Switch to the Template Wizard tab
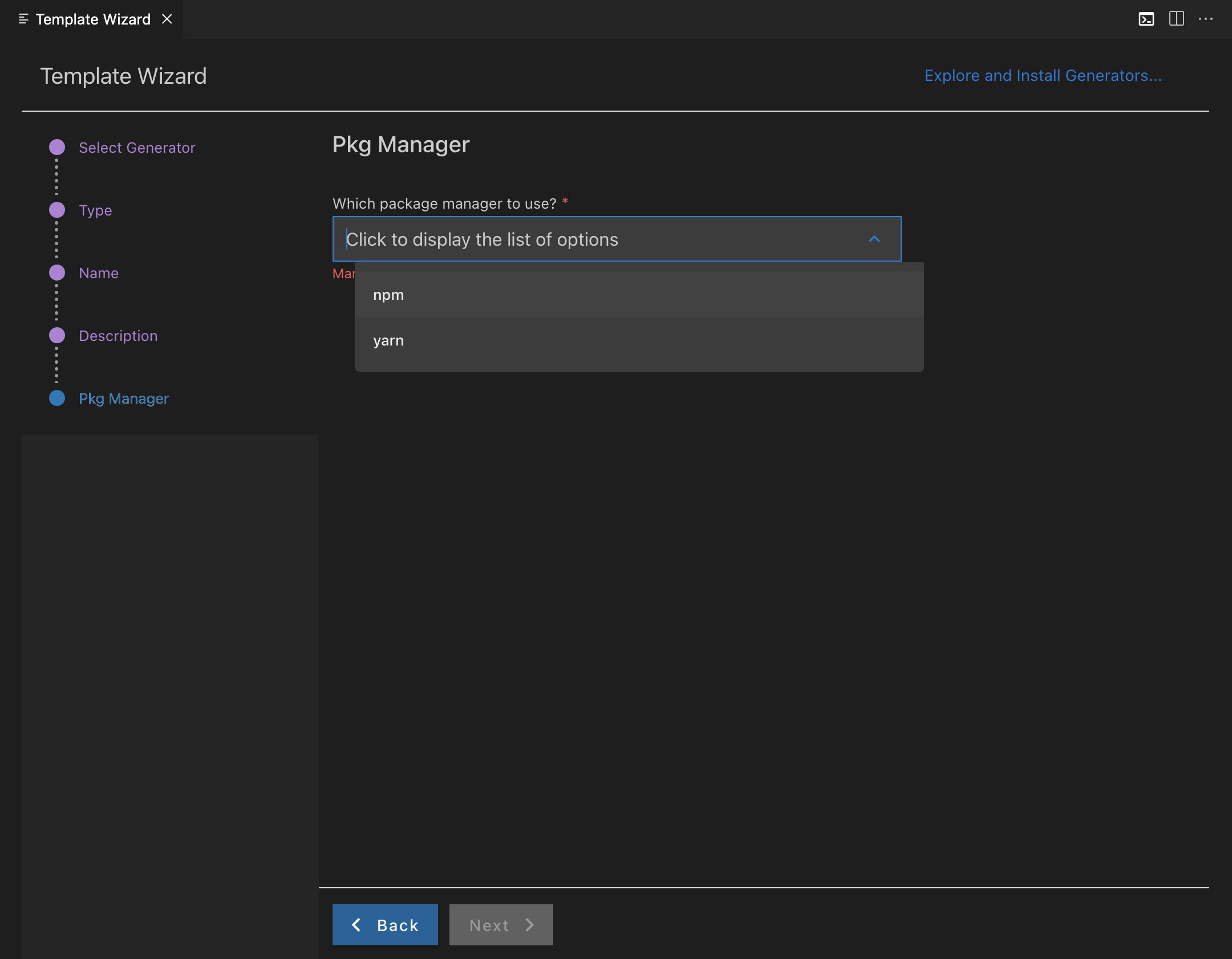The image size is (1232, 959). pyautogui.click(x=93, y=19)
